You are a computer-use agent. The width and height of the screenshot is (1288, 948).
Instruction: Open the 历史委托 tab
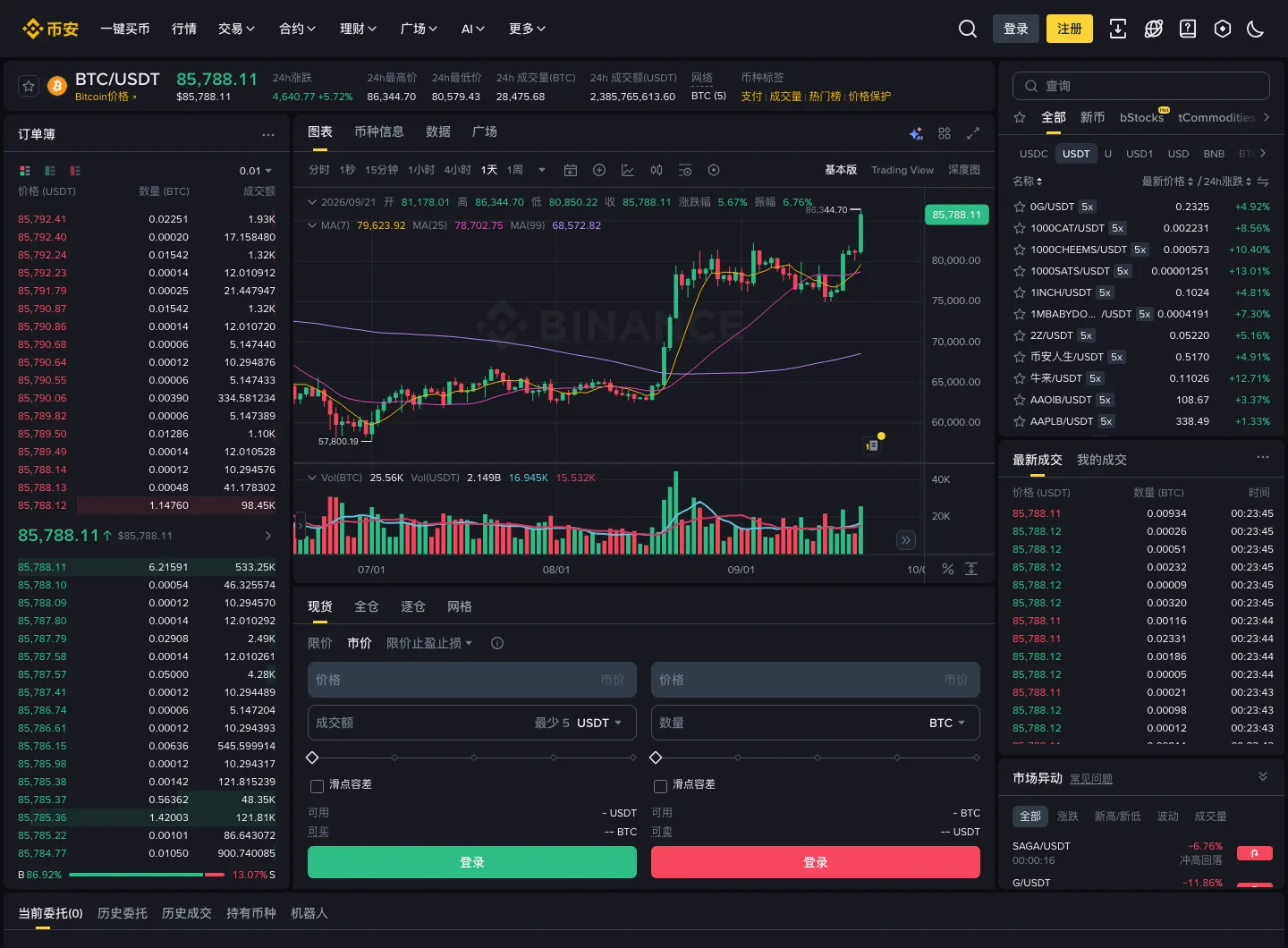[123, 913]
